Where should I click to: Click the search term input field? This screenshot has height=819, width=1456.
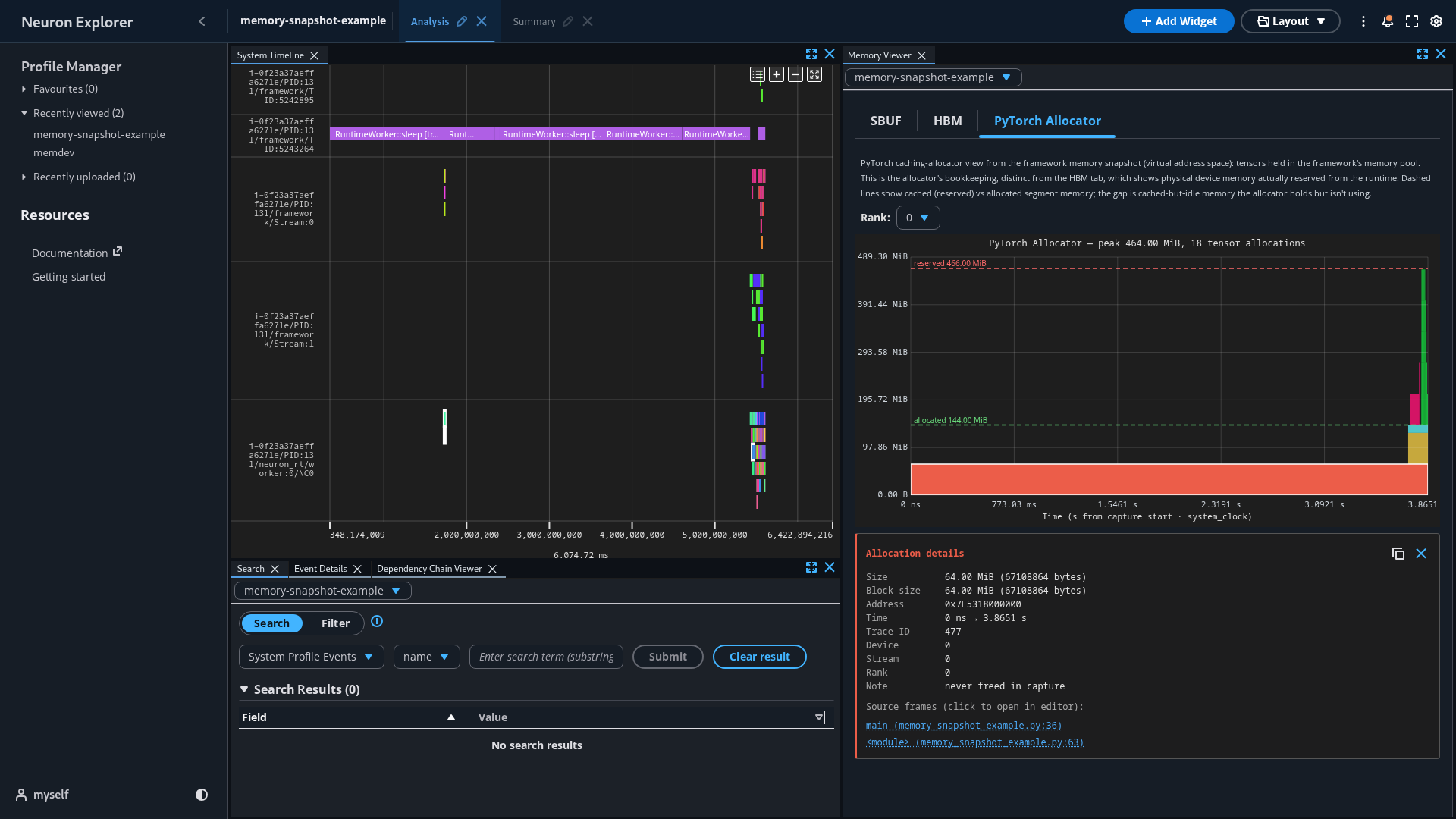click(x=546, y=657)
